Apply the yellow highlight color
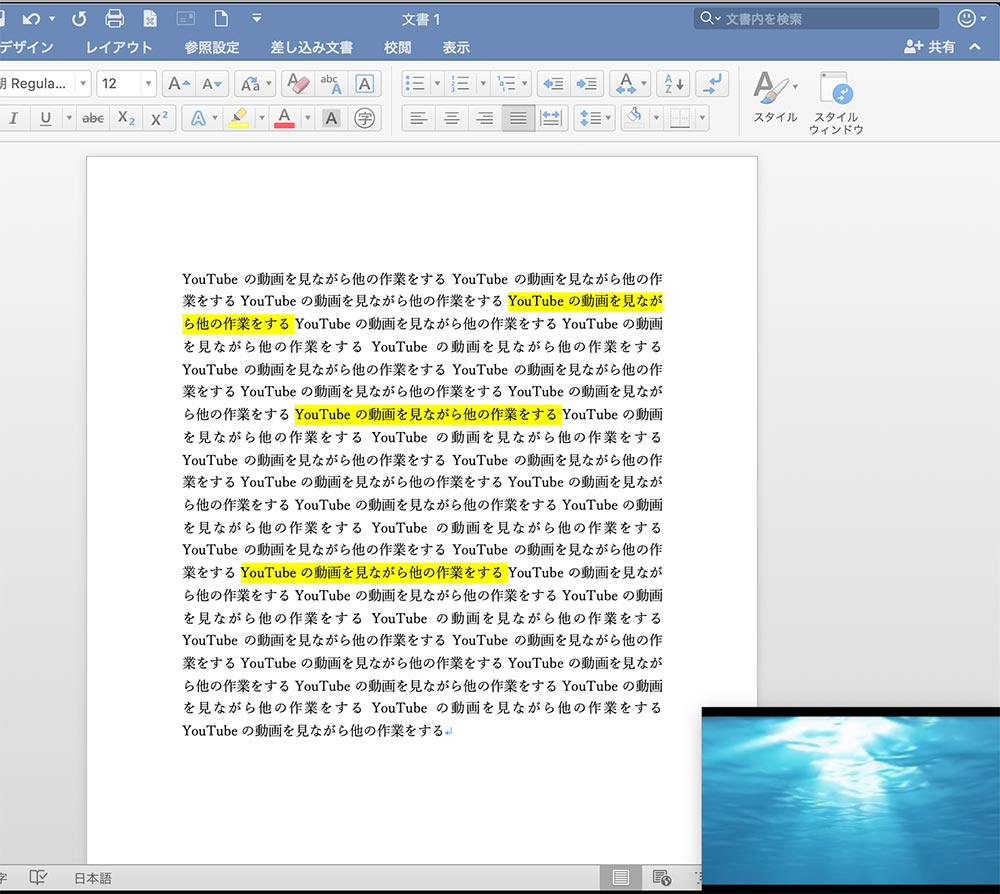Screen dimensions: 1000x894 pos(239,118)
